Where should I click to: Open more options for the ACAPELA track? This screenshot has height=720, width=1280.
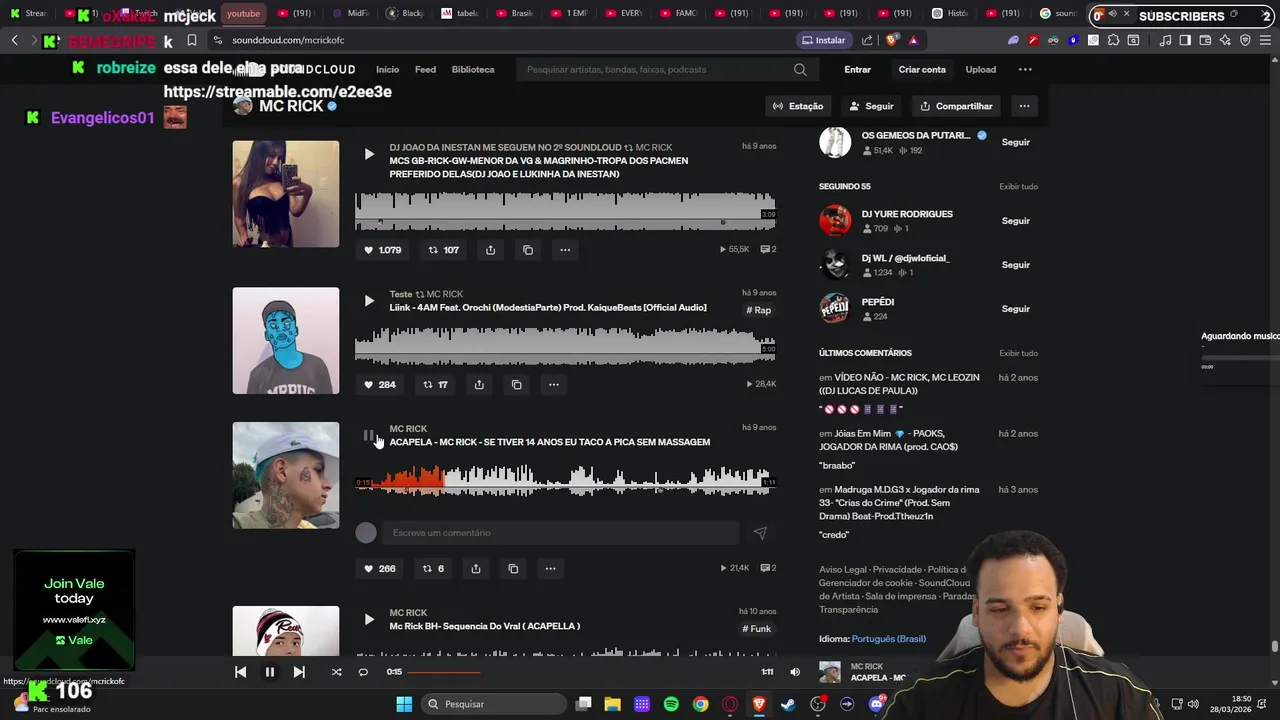pos(550,568)
